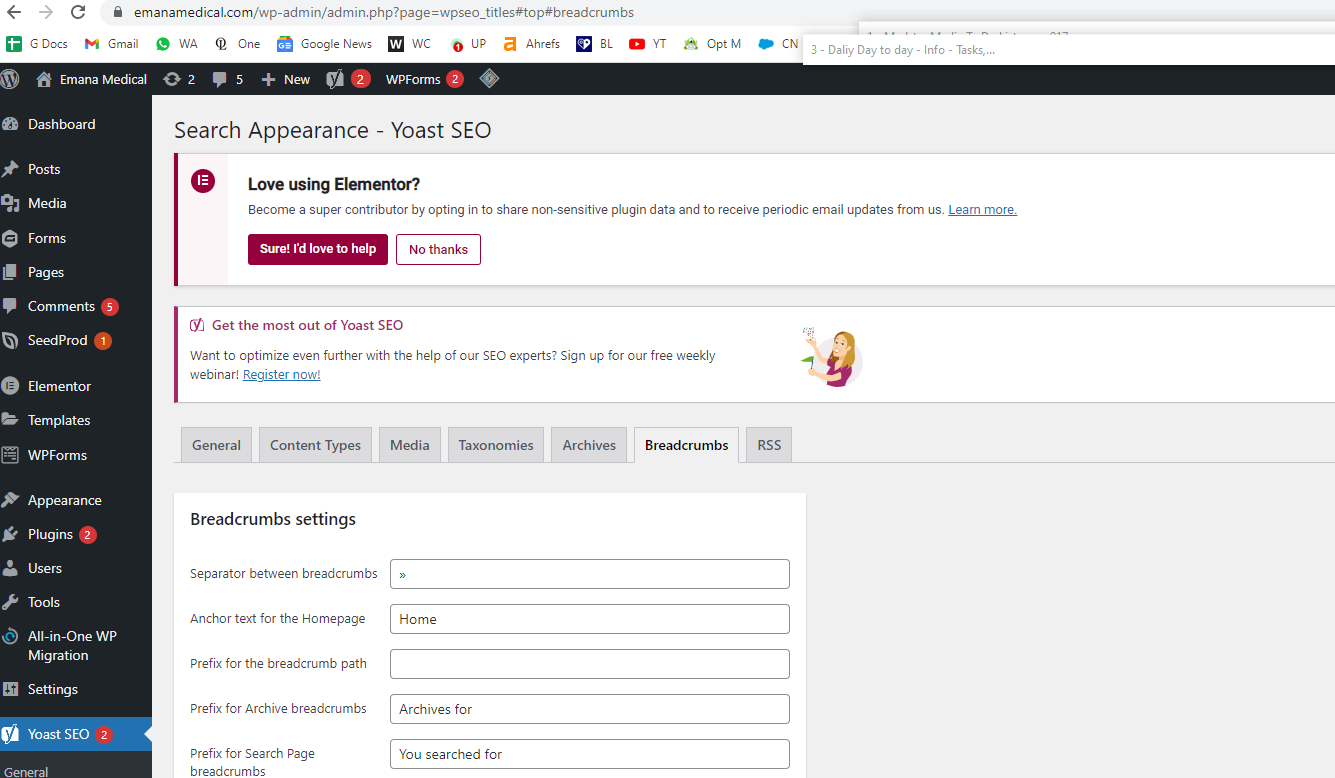Reload the page with browser refresh icon

78,13
